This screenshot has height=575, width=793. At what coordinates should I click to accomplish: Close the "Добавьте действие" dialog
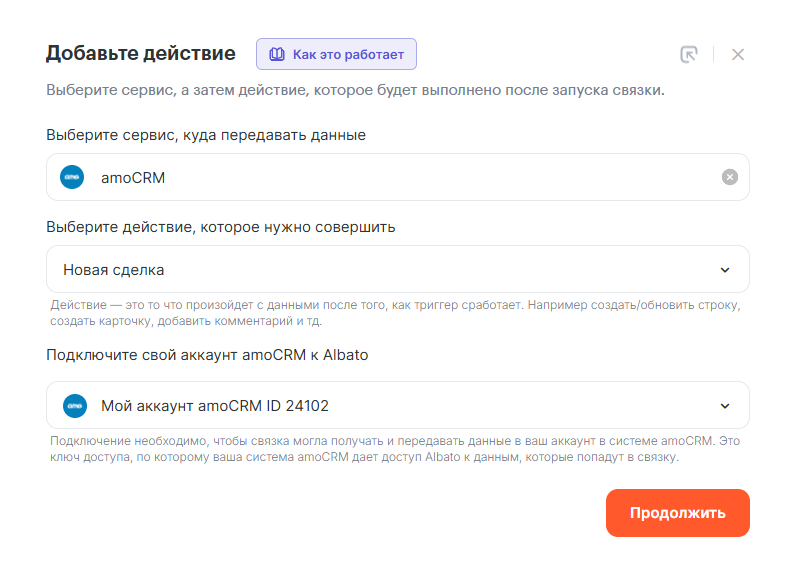coord(738,54)
